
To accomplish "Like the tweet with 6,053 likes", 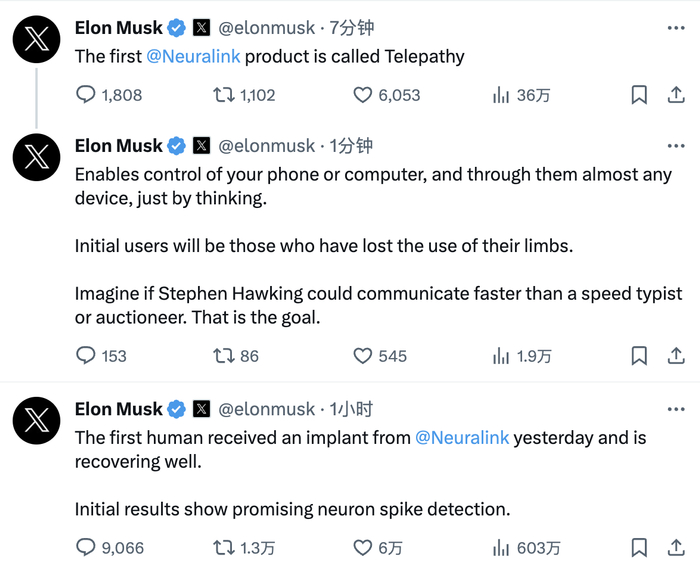I will coord(363,95).
